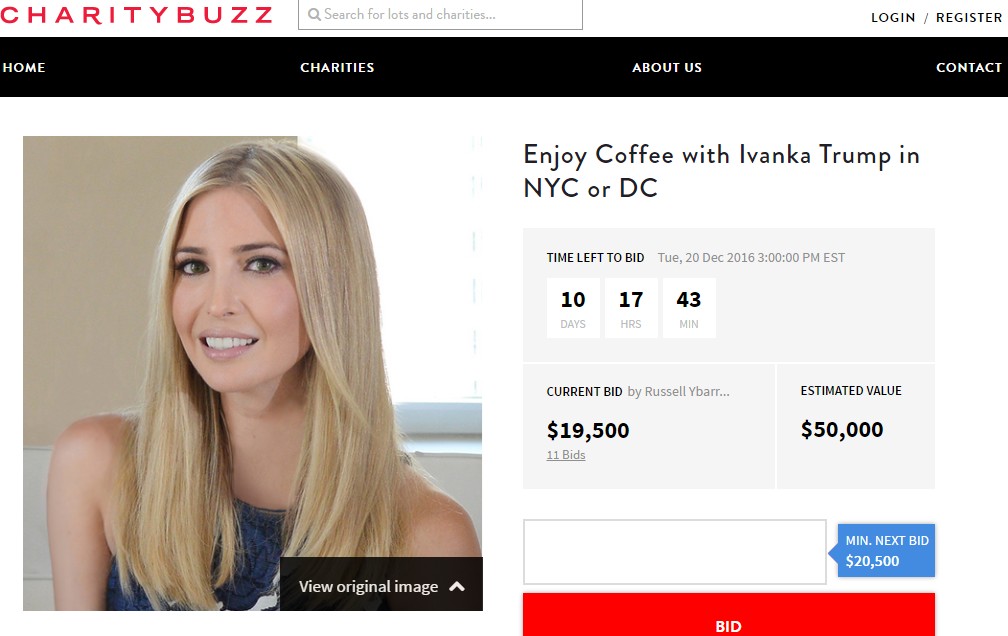Open the Charities menu item
Viewport: 1008px width, 636px height.
pyautogui.click(x=337, y=68)
